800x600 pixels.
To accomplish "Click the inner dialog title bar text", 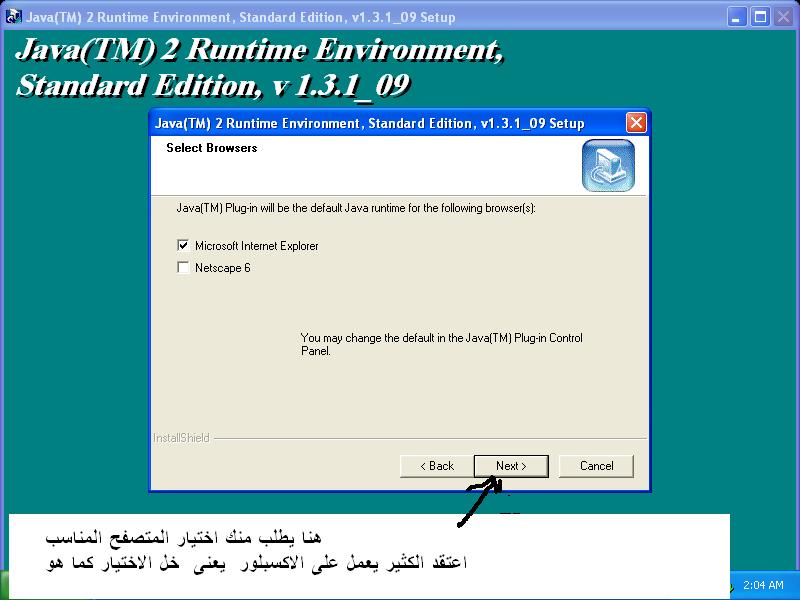I will pos(369,123).
